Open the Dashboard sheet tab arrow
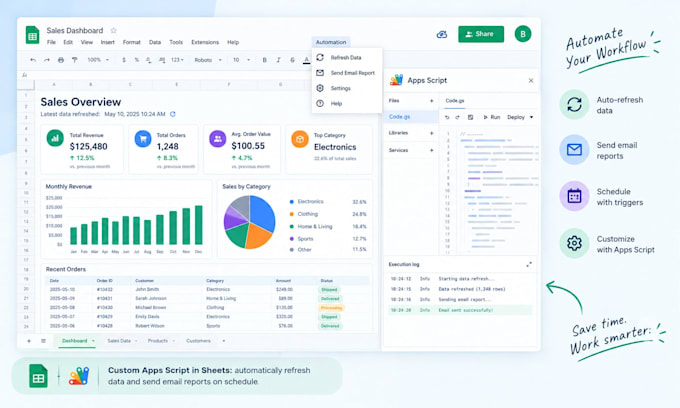 click(x=93, y=341)
